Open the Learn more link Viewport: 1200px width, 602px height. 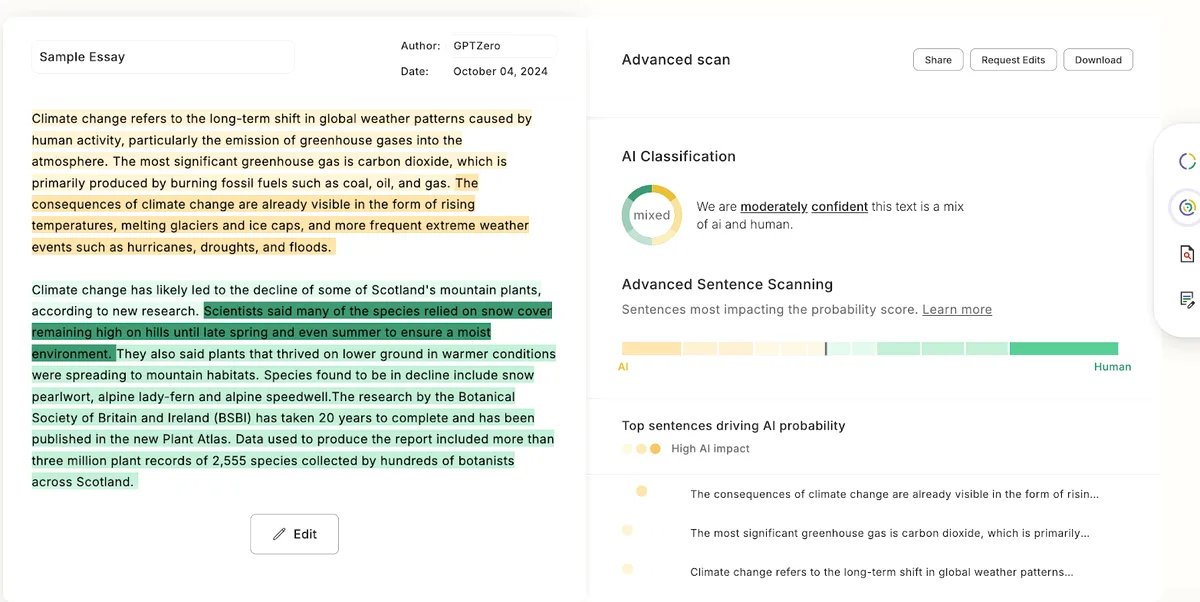[x=957, y=310]
